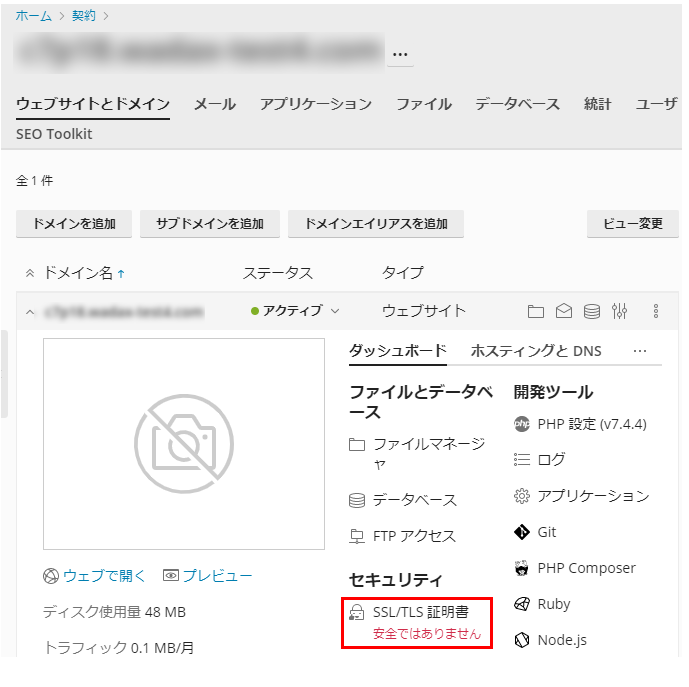The height and width of the screenshot is (687, 689).
Task: Click the プレビュー link
Action: [x=218, y=576]
